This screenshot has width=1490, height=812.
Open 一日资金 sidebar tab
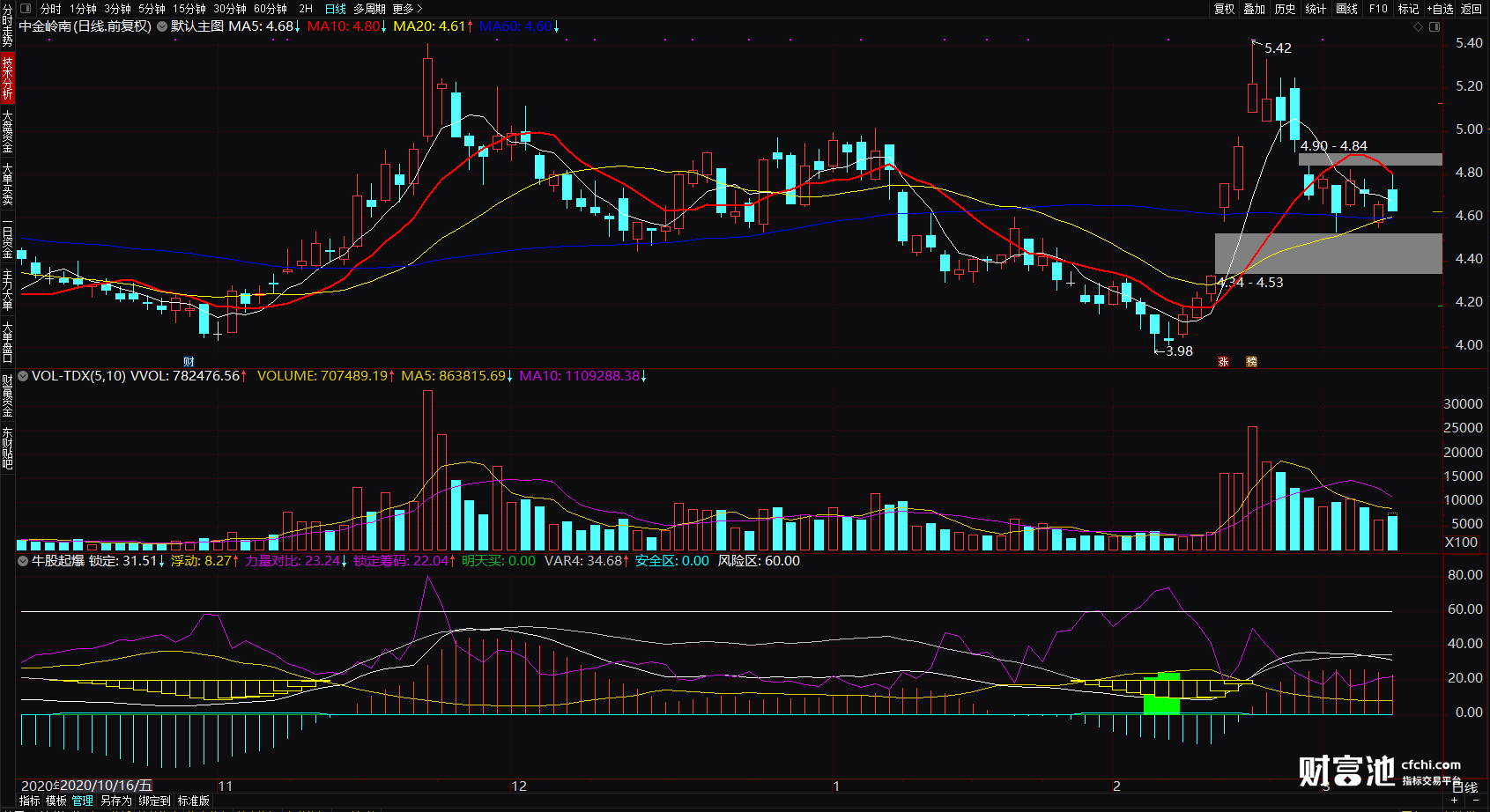[7, 238]
